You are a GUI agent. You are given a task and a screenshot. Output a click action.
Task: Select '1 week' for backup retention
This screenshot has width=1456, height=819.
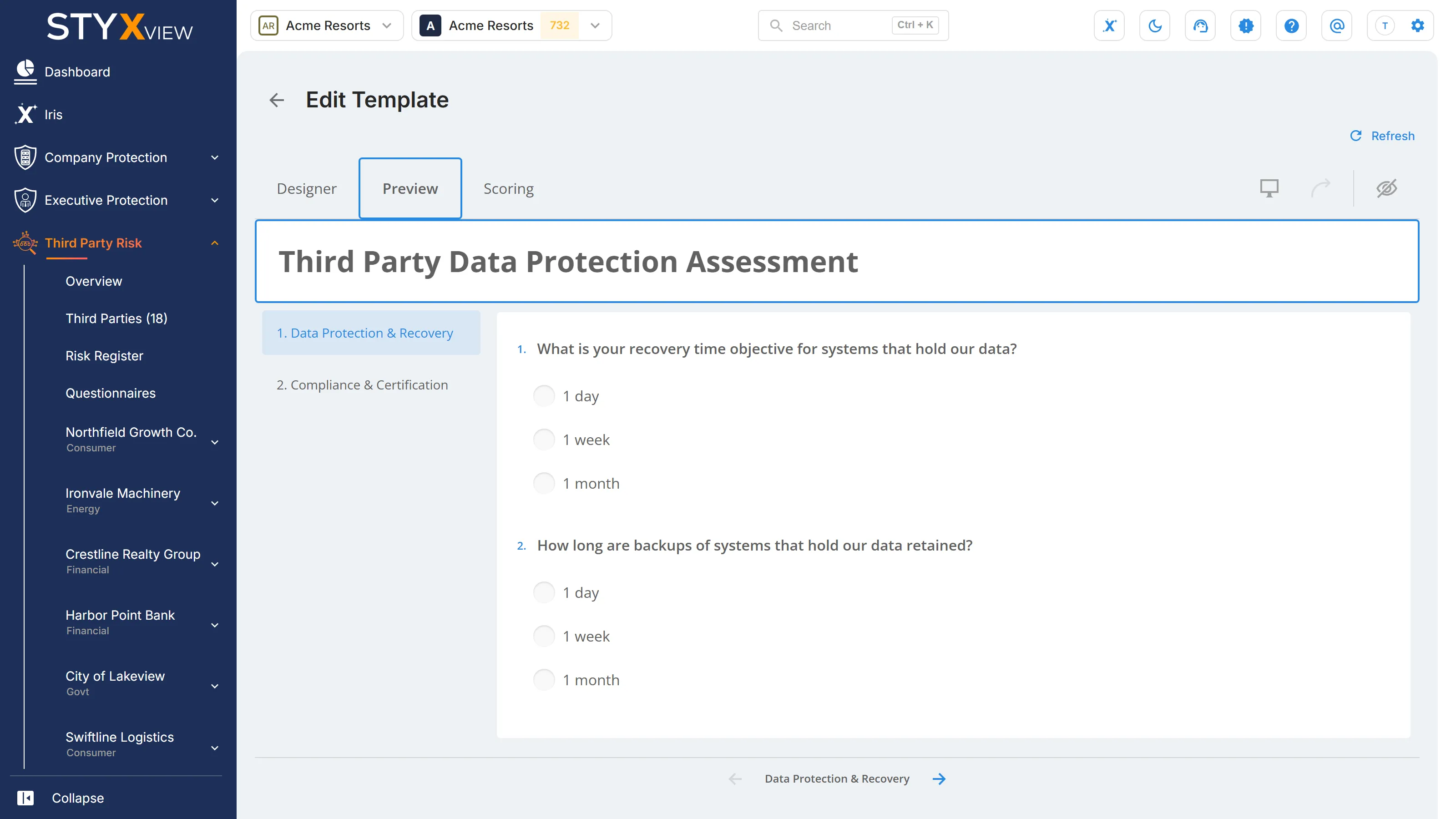coord(544,636)
